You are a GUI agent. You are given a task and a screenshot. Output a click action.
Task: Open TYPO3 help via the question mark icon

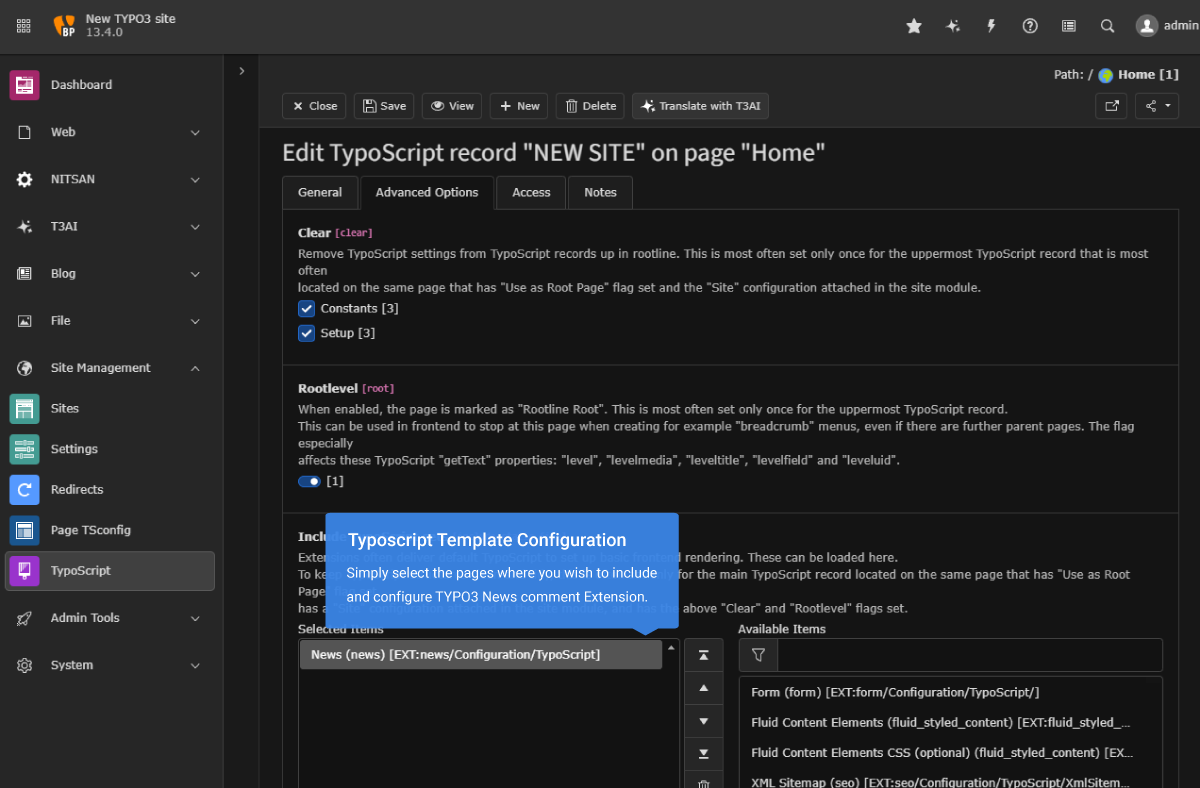[x=1030, y=26]
